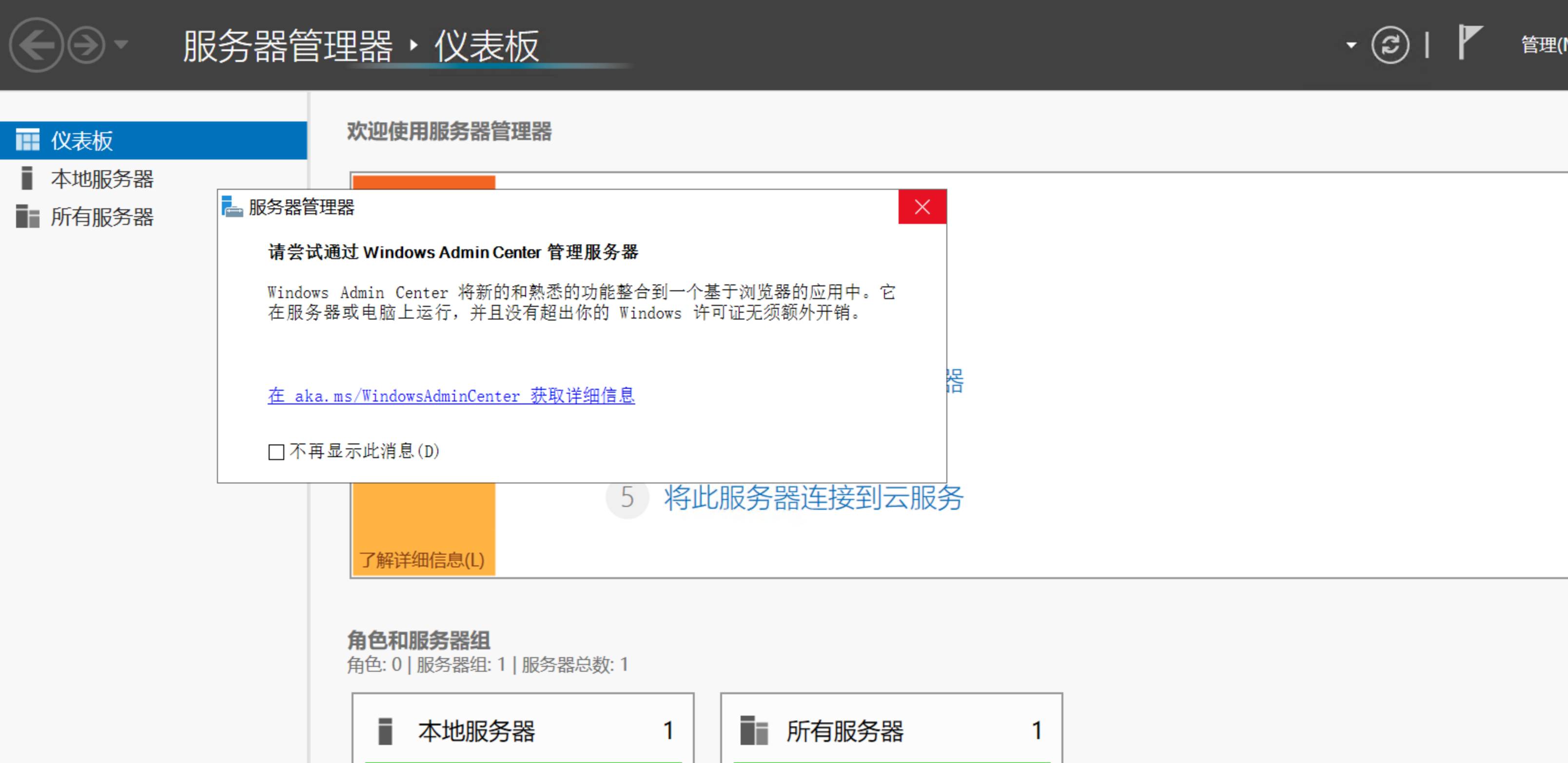Image resolution: width=1568 pixels, height=763 pixels.
Task: Select 所有服务器 in the sidebar
Action: [x=154, y=216]
